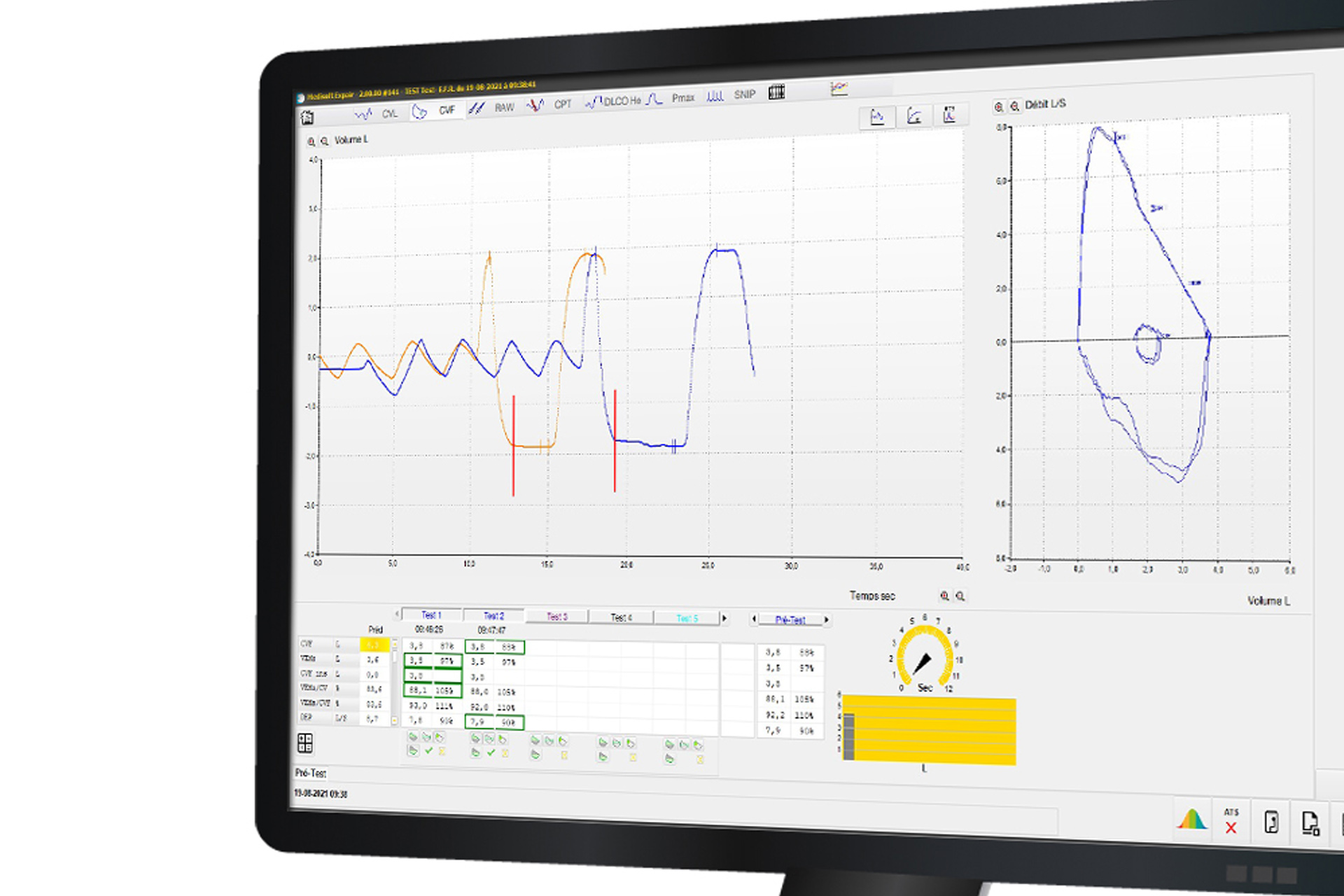Click first green curve icon under Test 4
Viewport: 1344px width, 896px height.
pos(603,742)
